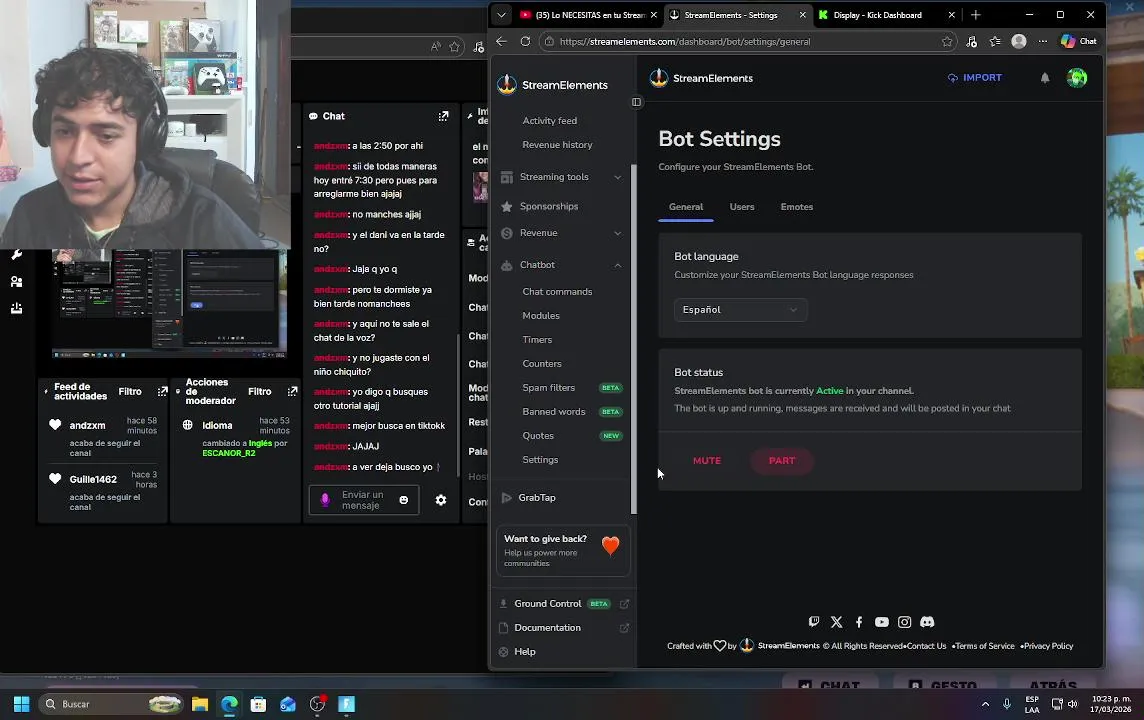Open the Documentation external link icon
The height and width of the screenshot is (720, 1144).
(625, 628)
